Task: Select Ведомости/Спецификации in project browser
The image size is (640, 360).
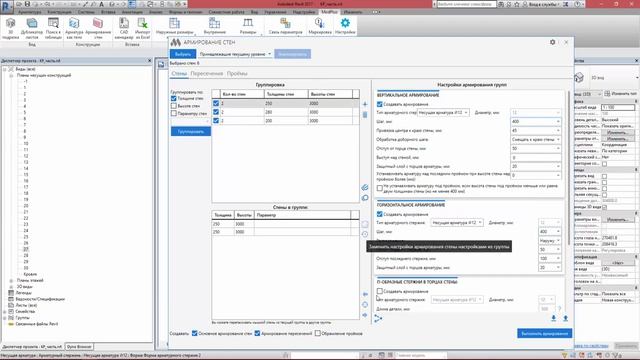Action: (40, 299)
